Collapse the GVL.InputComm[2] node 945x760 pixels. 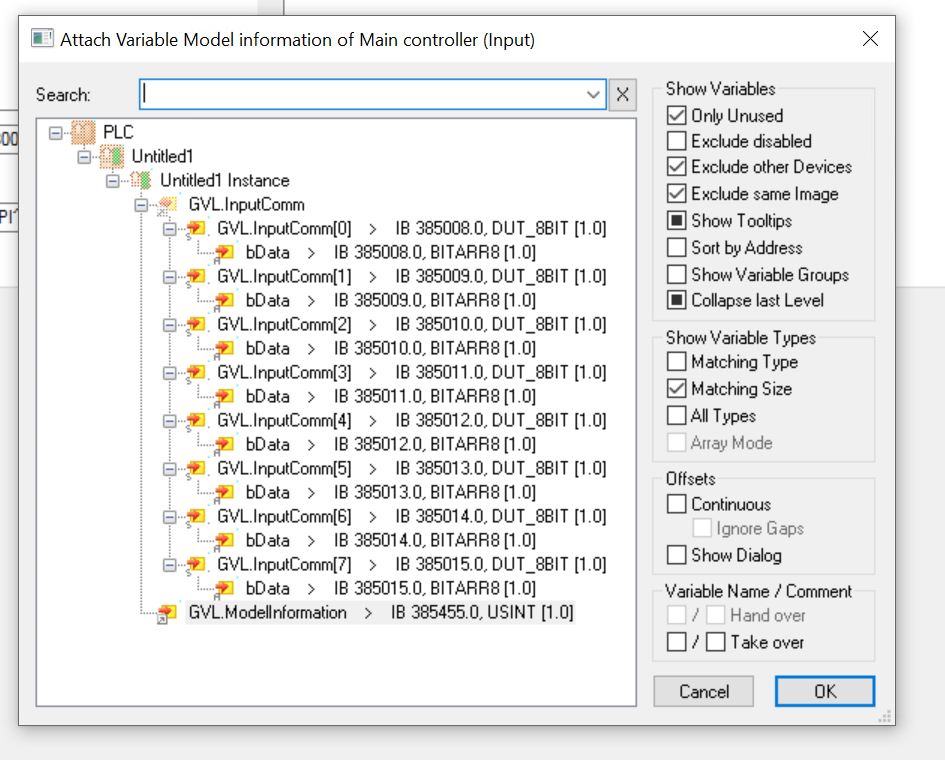pyautogui.click(x=169, y=325)
